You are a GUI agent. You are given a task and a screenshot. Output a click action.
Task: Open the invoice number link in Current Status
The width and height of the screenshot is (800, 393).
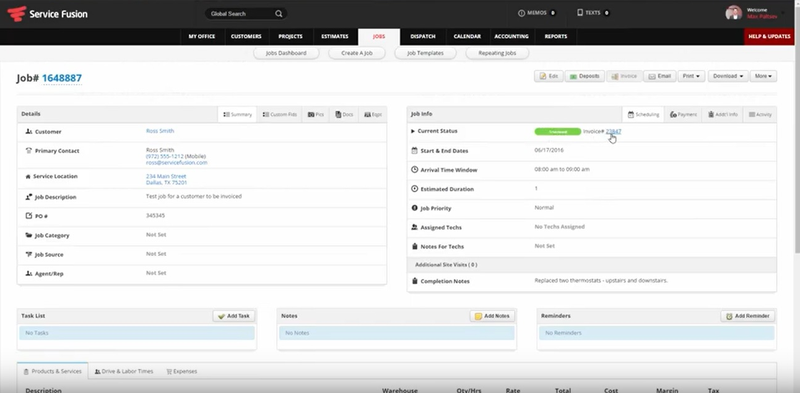[x=613, y=131]
